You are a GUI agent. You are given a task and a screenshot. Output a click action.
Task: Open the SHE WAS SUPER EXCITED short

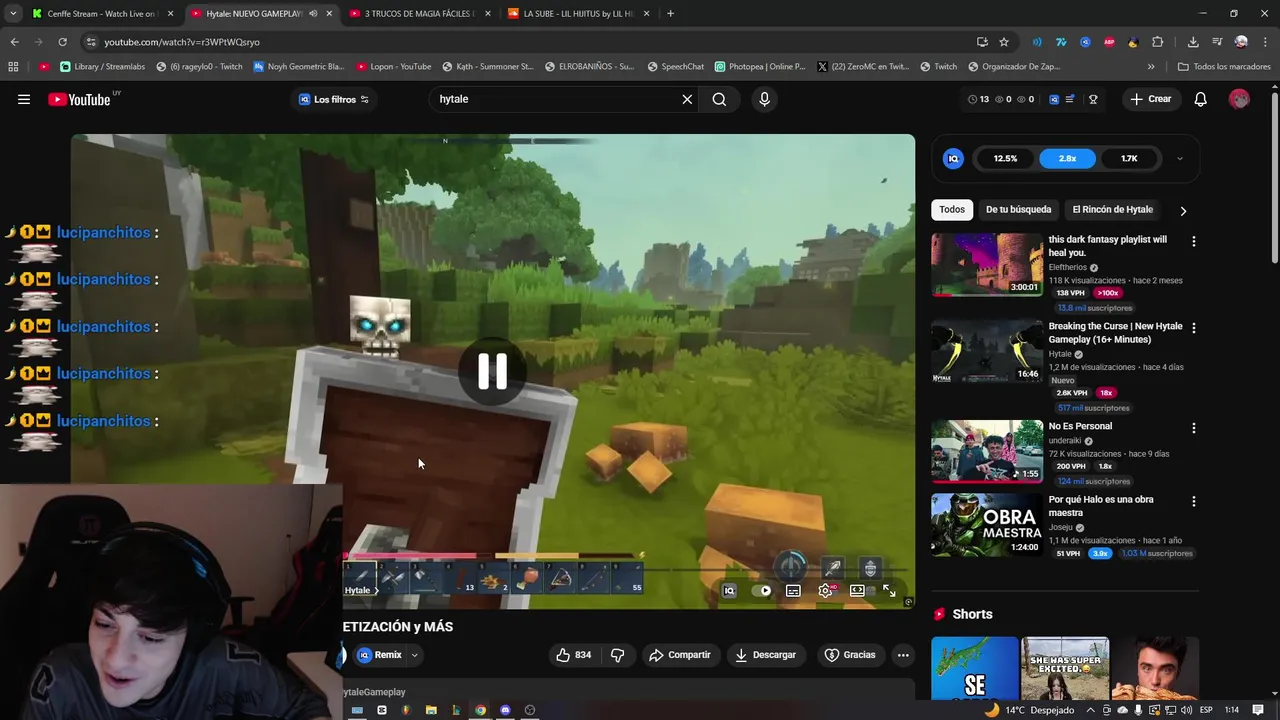[1065, 668]
